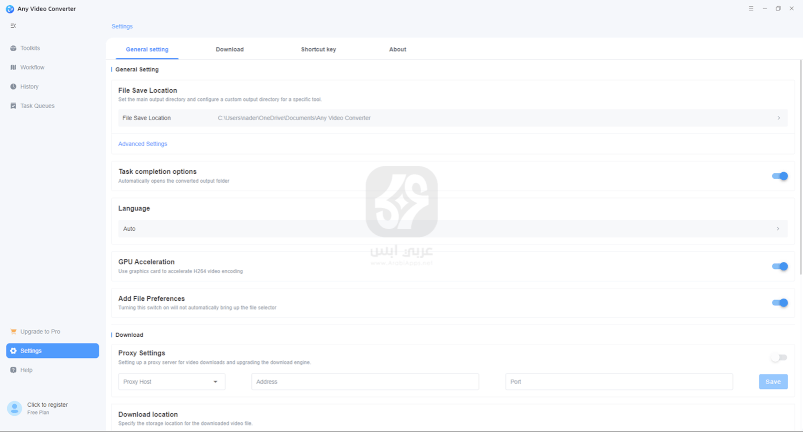
Task: Click the Click to register text
Action: 48,405
